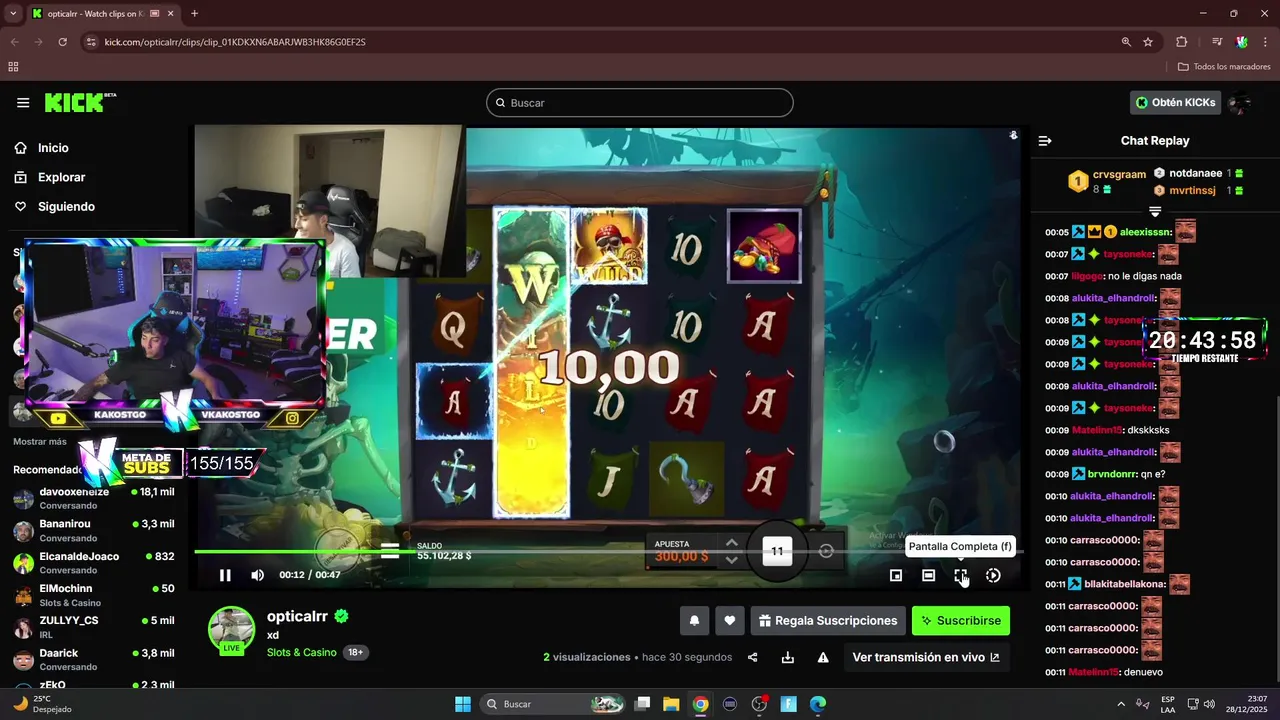Click opticalrr channel name
This screenshot has height=720, width=1280.
click(x=297, y=617)
